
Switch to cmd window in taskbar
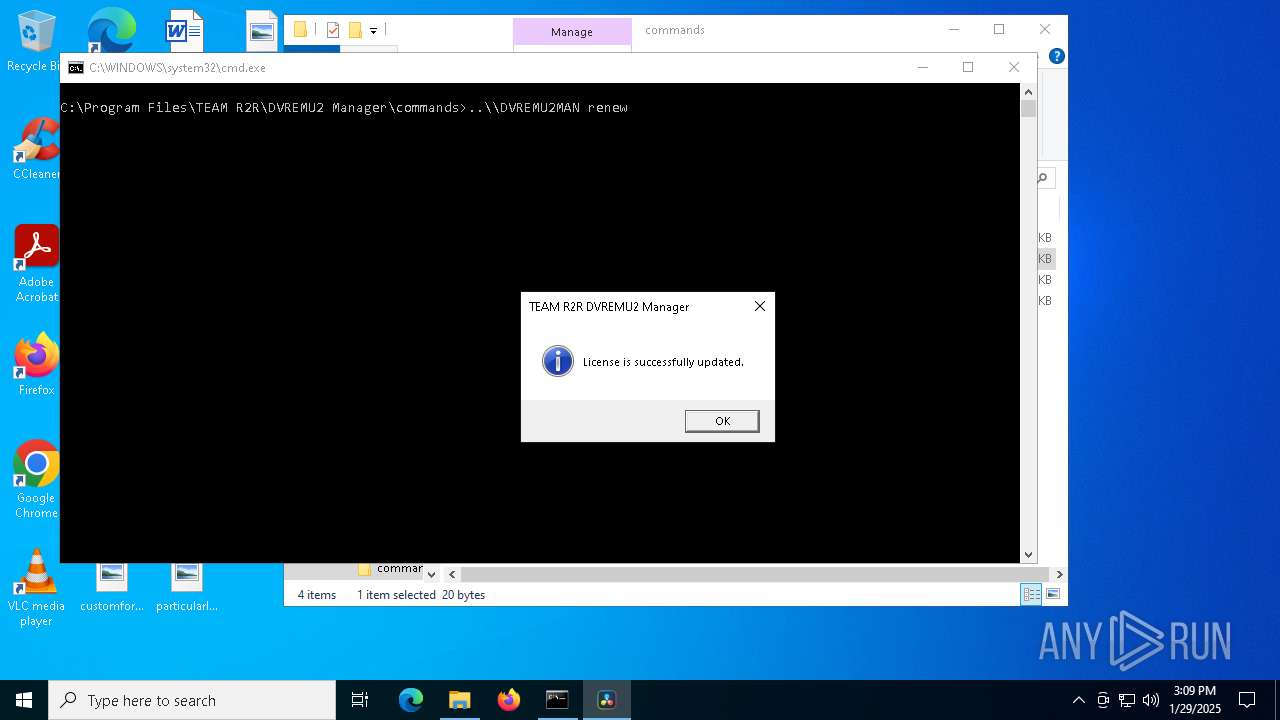(557, 700)
